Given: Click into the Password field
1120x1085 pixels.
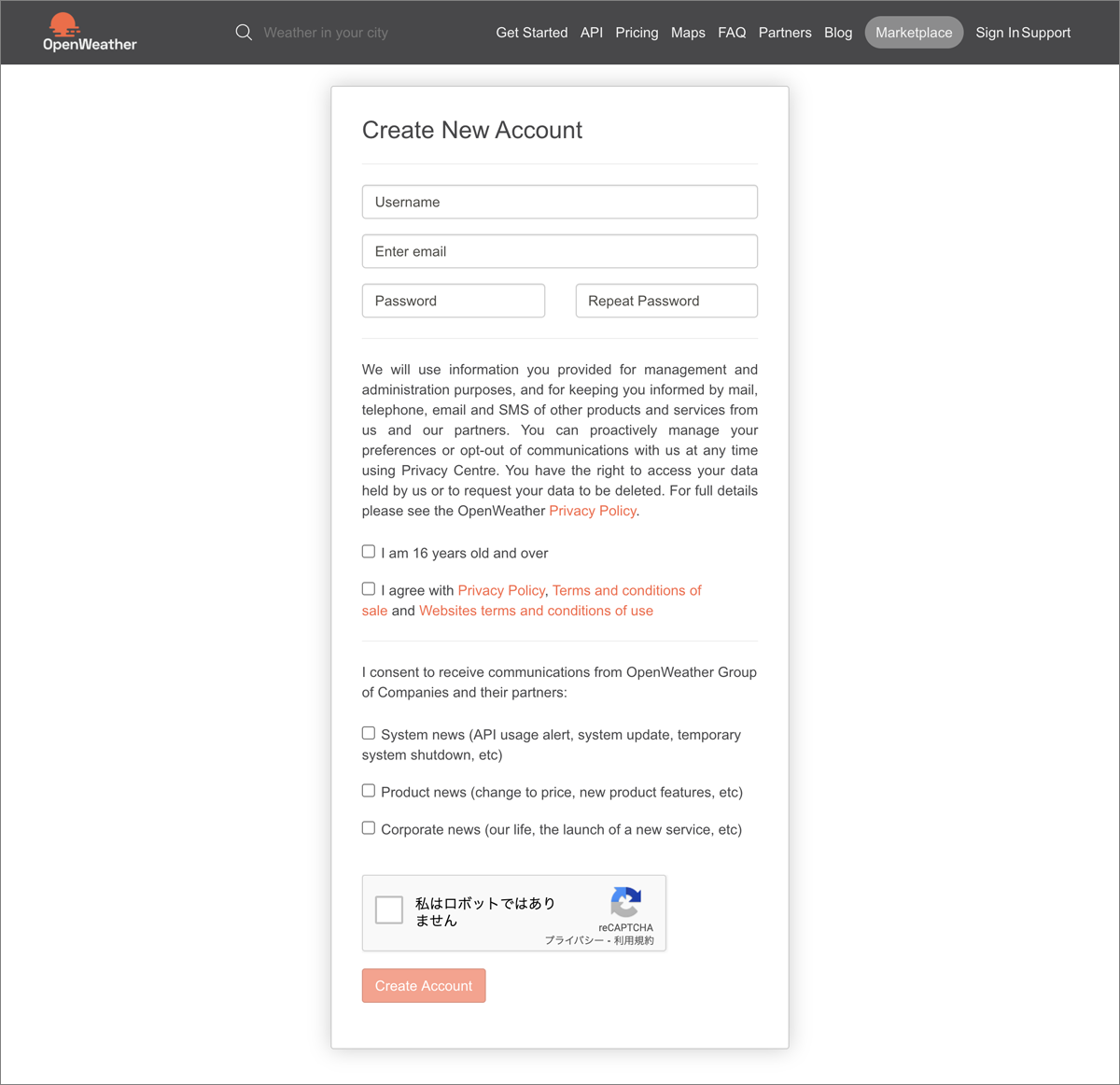Looking at the screenshot, I should pos(454,301).
